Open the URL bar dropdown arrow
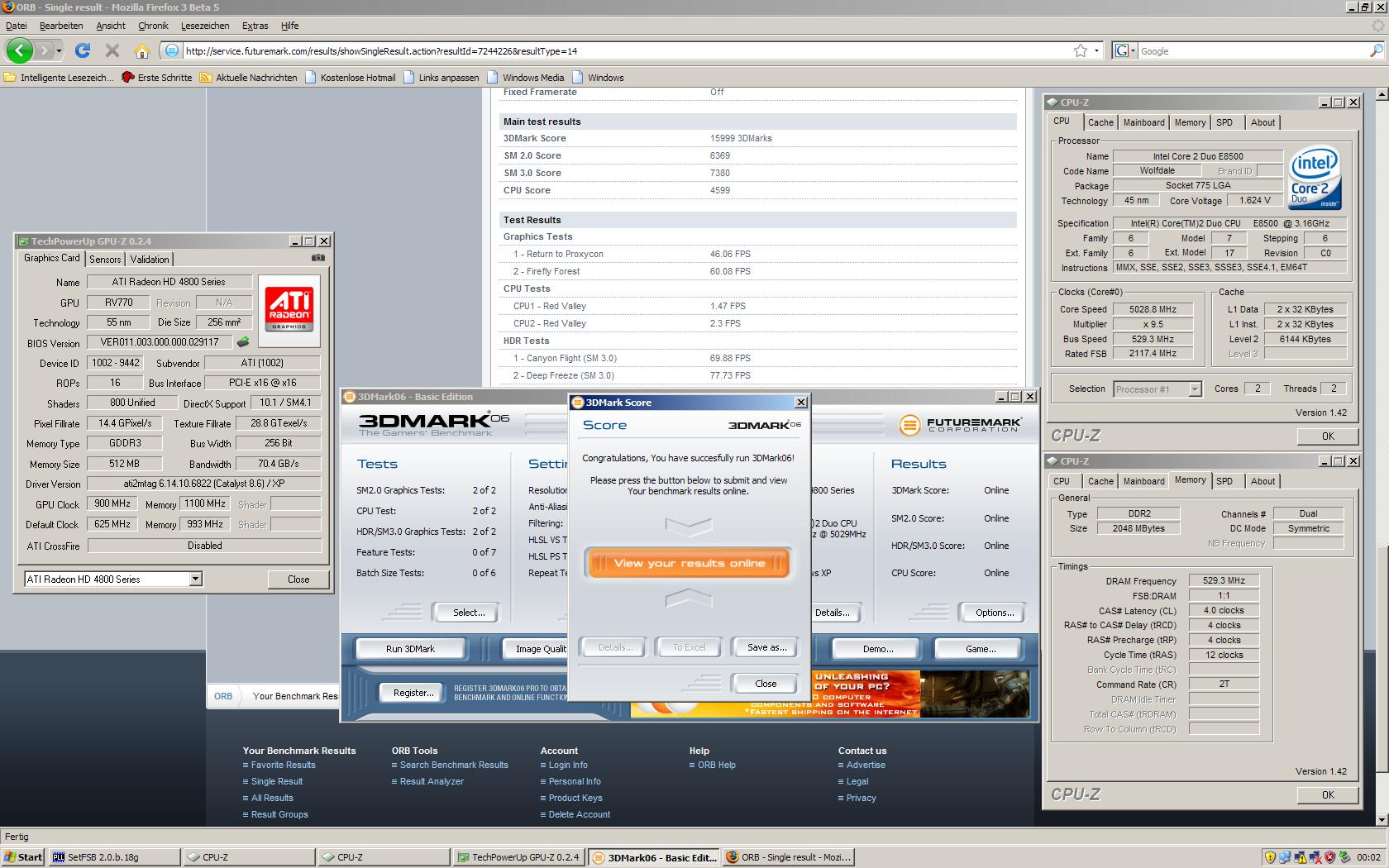The height and width of the screenshot is (868, 1389). (x=1096, y=50)
